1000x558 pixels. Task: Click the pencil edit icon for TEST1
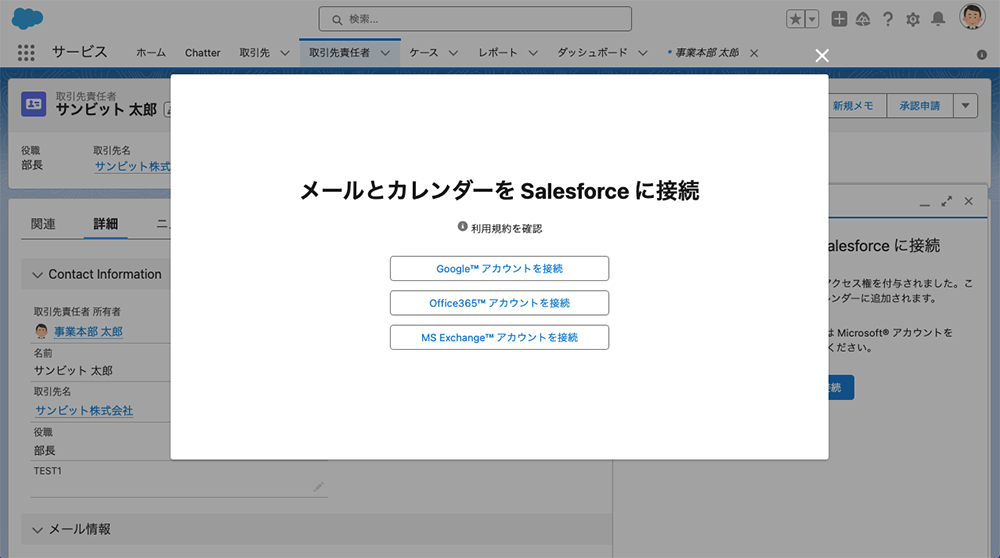tap(318, 487)
